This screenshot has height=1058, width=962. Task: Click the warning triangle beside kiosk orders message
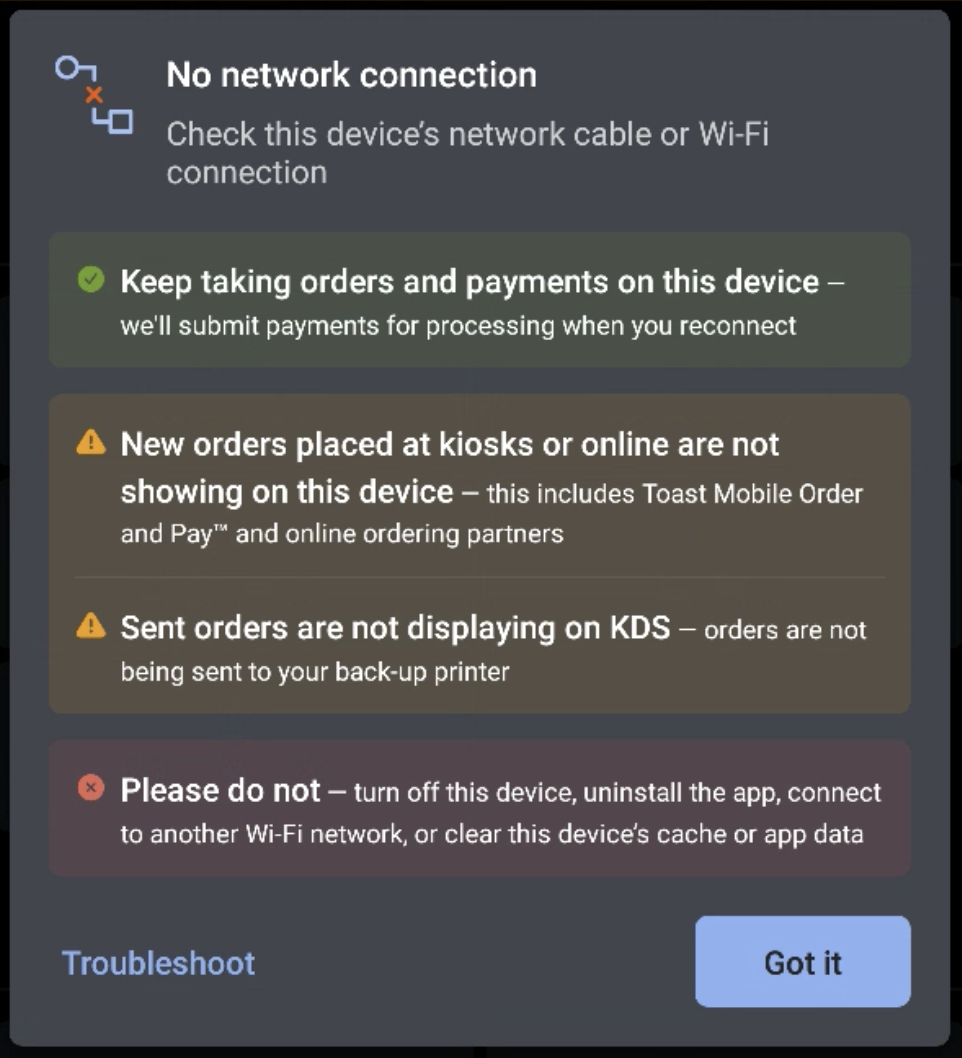click(90, 443)
